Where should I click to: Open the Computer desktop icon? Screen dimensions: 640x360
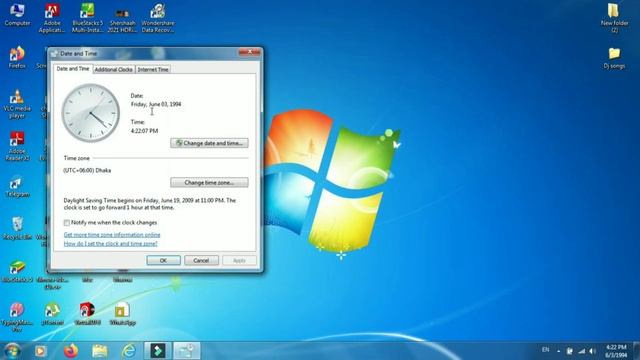(x=17, y=15)
